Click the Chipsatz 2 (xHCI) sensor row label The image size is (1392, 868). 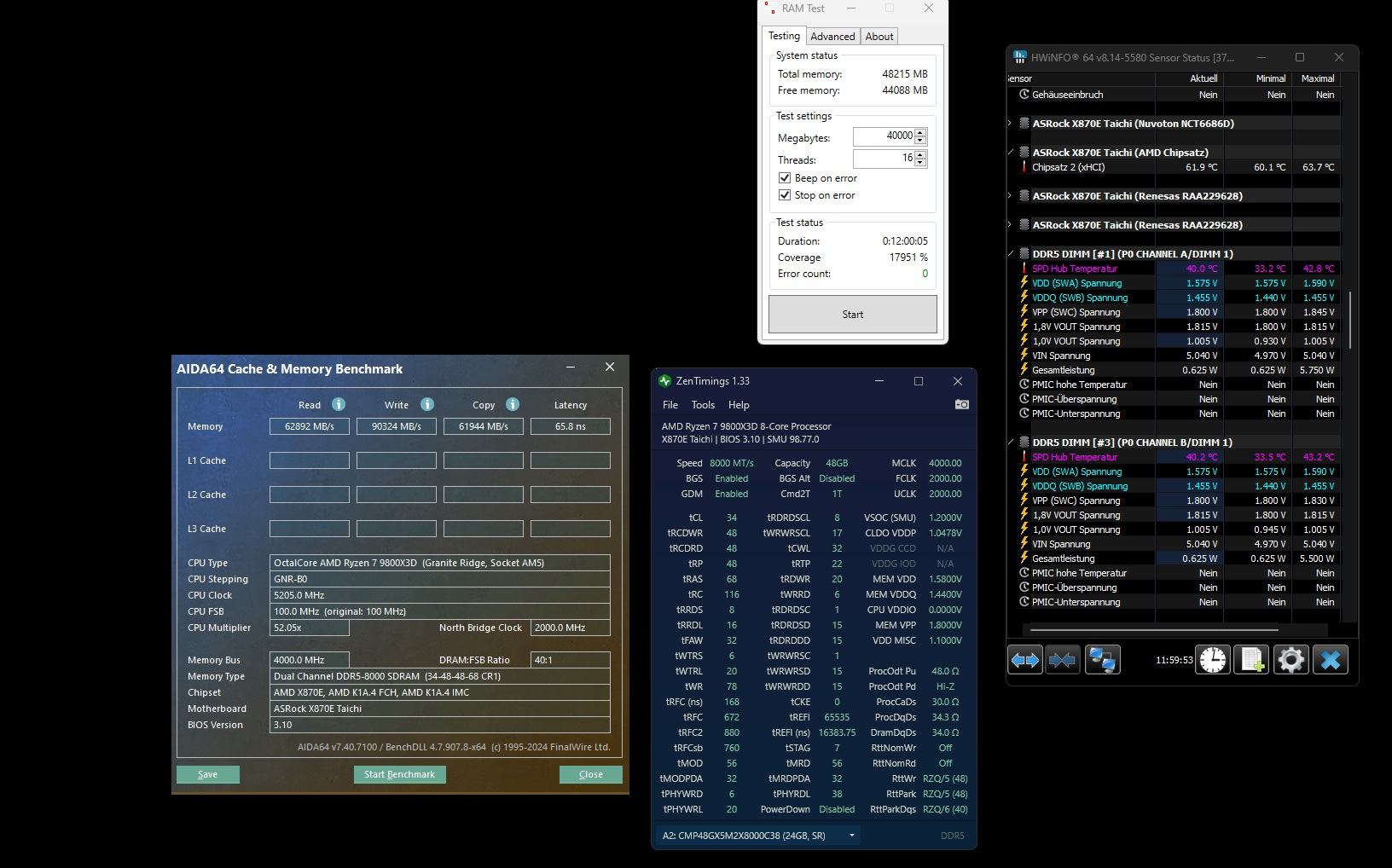click(x=1068, y=167)
